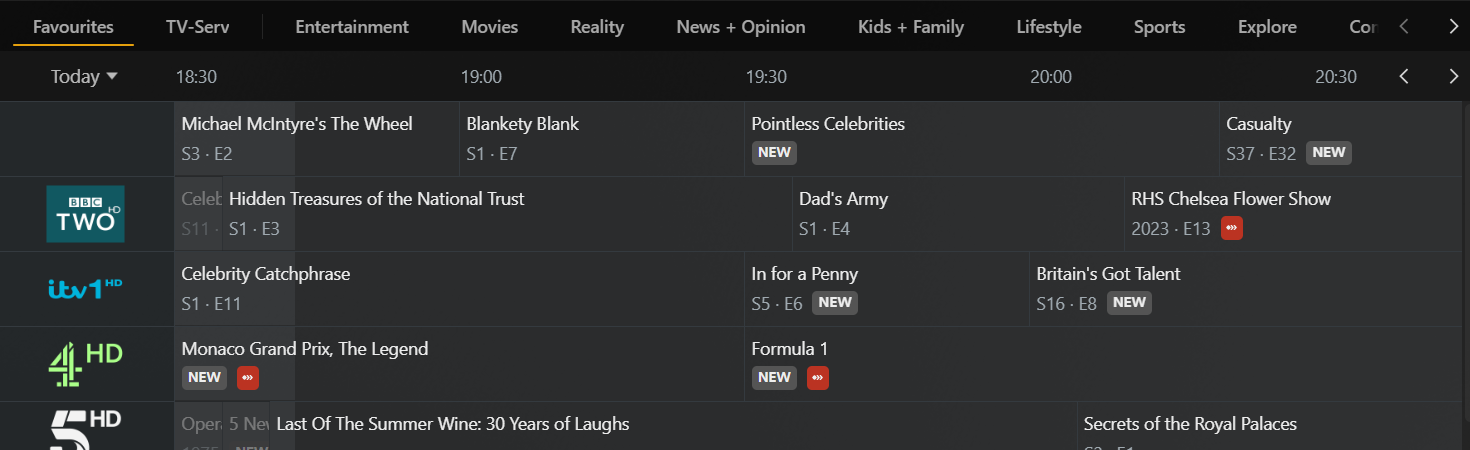The image size is (1470, 450).
Task: Click the BBC Two HD channel logo
Action: pyautogui.click(x=86, y=214)
